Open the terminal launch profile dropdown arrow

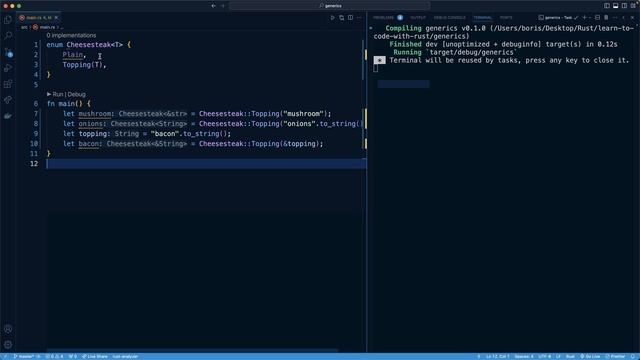[x=590, y=18]
